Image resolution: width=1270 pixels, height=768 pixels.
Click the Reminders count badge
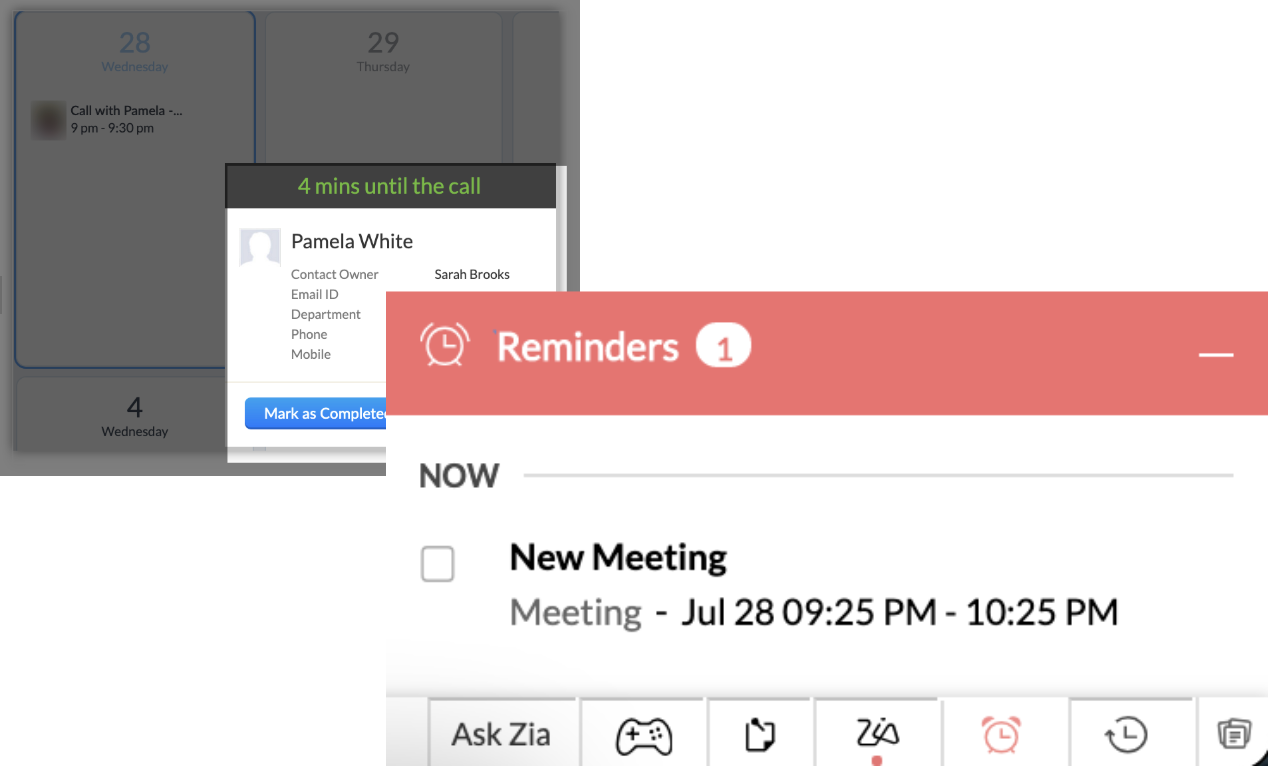(723, 348)
